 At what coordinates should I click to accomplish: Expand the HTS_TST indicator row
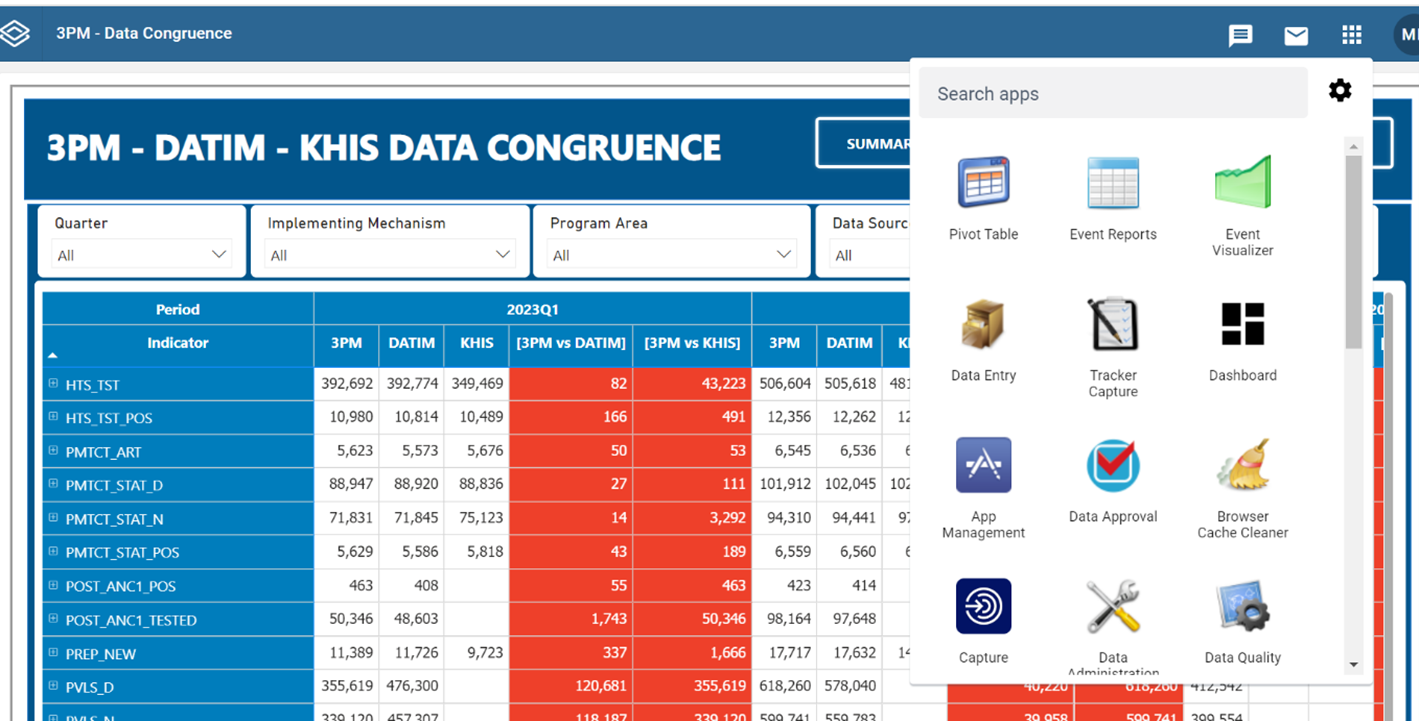click(53, 383)
